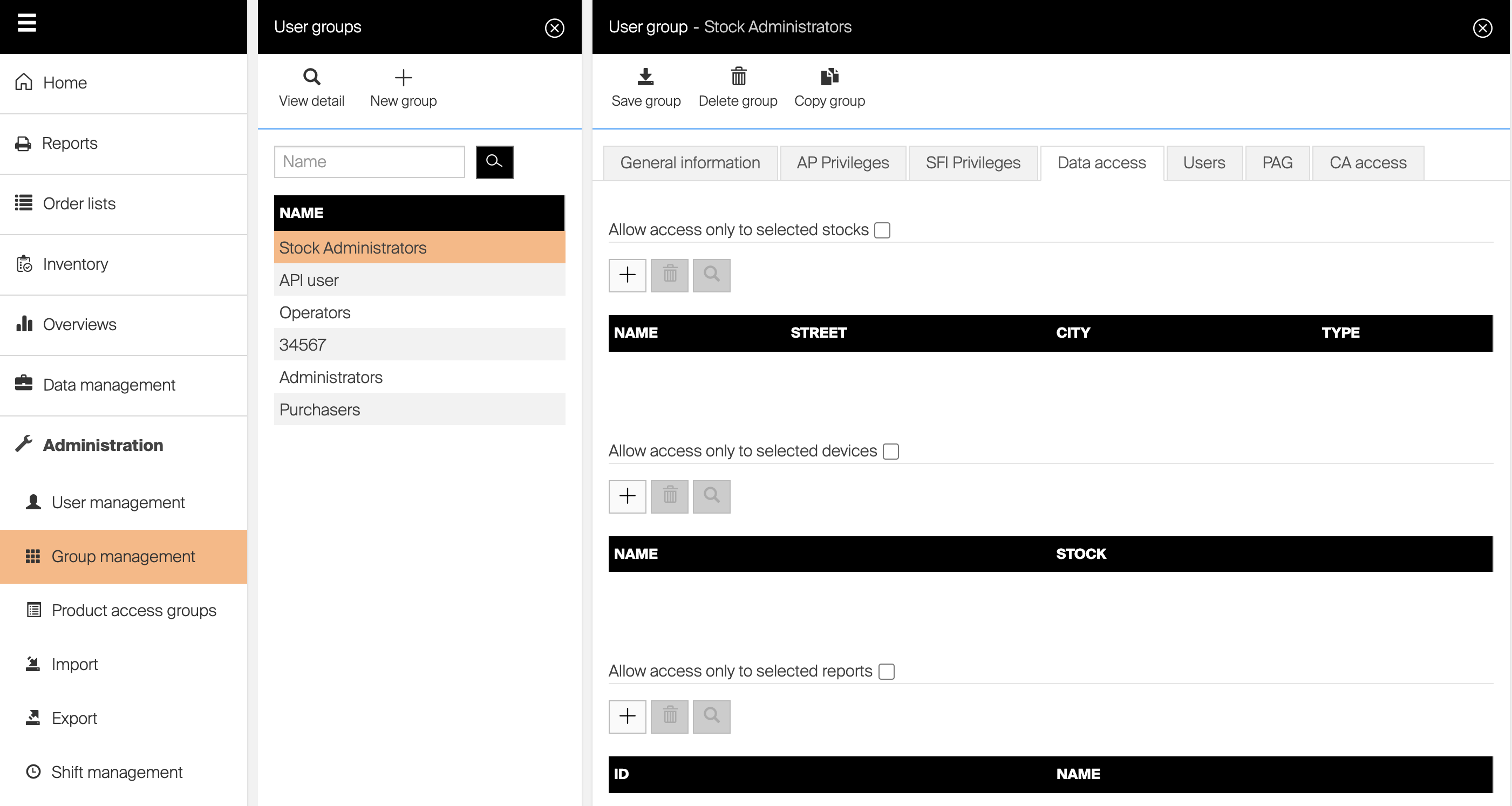1512x806 pixels.
Task: Click the Copy group icon
Action: [x=829, y=76]
